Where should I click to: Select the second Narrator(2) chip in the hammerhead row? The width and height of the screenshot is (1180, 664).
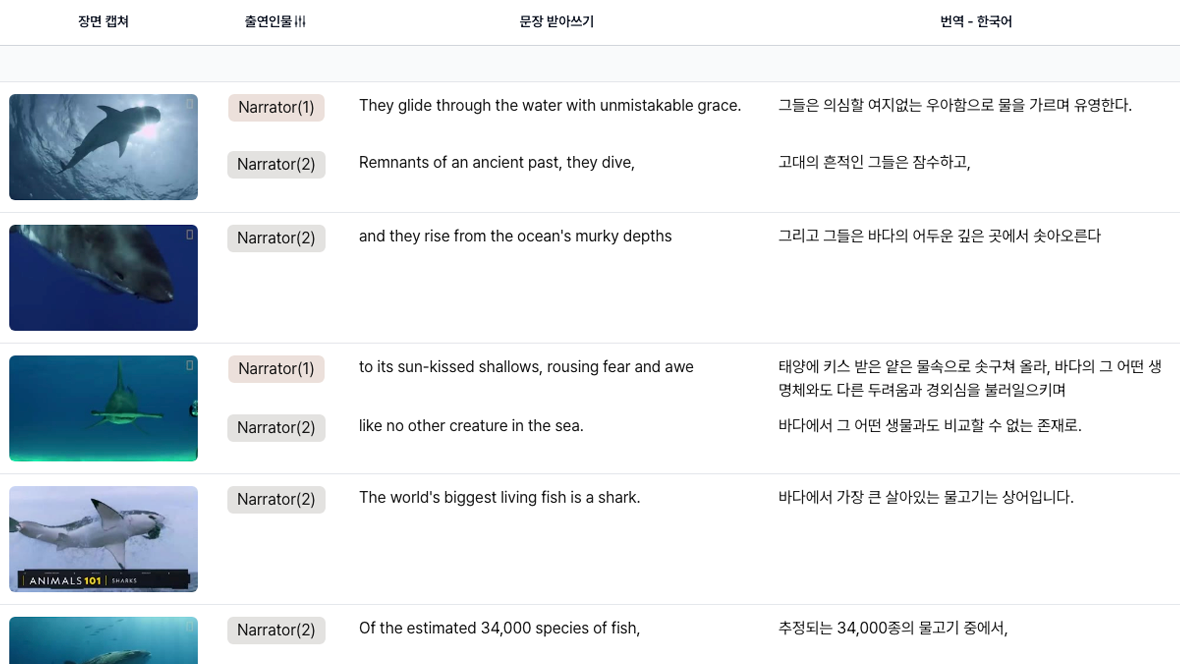click(276, 427)
